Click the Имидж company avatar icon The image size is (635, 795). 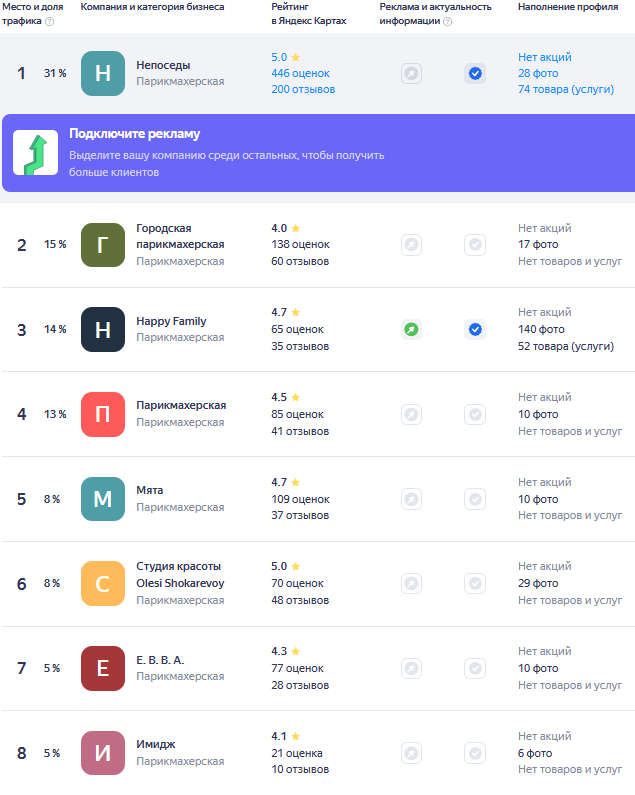103,753
